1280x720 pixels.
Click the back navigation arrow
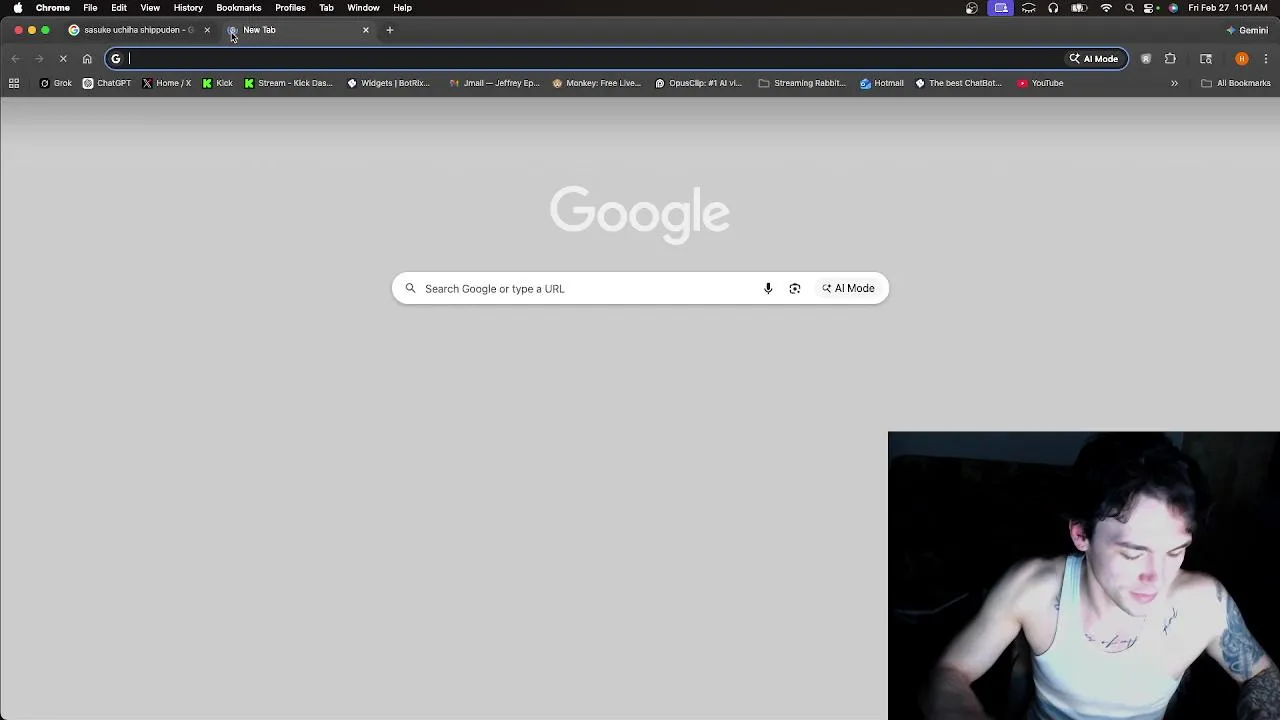[15, 59]
